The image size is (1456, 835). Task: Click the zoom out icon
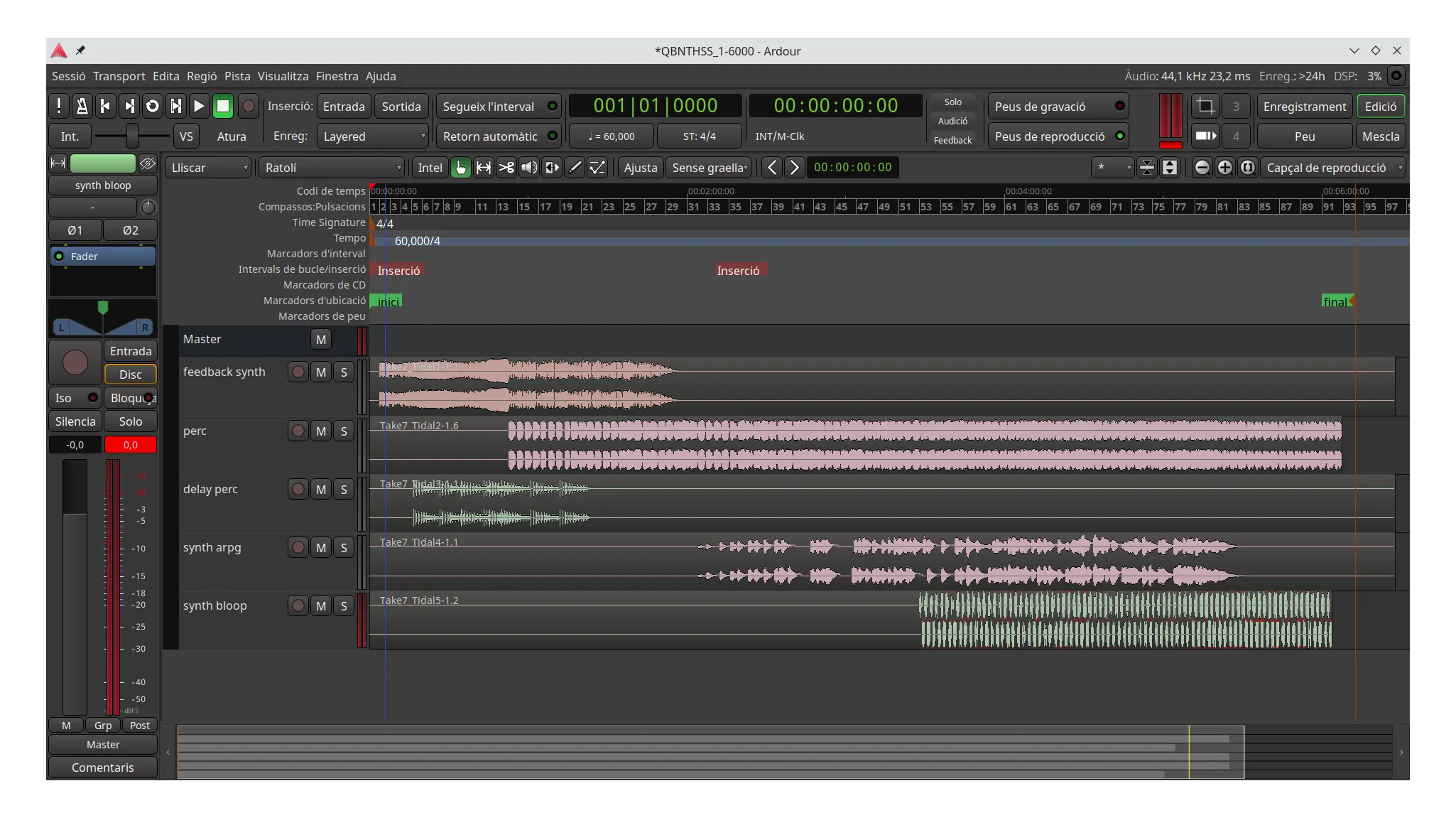click(x=1202, y=168)
